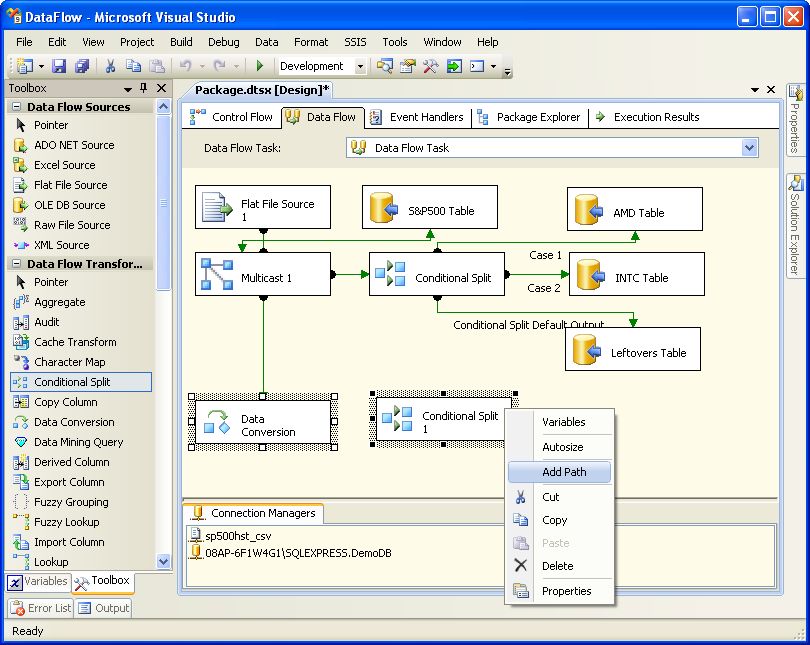
Task: Open the active files dropdown arrow by Package.dtsx
Action: coord(755,90)
